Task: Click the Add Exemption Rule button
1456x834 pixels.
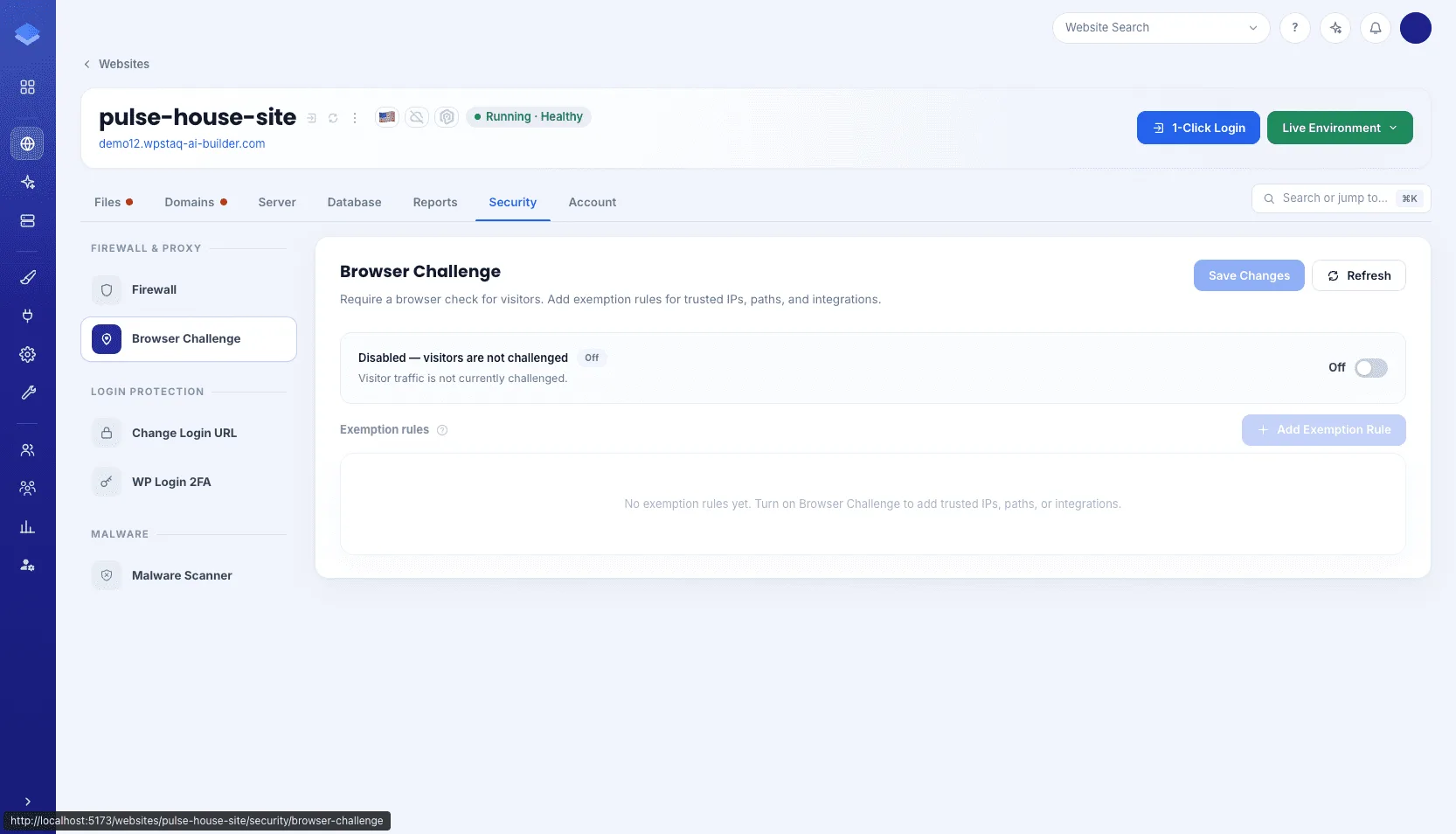Action: 1323,430
